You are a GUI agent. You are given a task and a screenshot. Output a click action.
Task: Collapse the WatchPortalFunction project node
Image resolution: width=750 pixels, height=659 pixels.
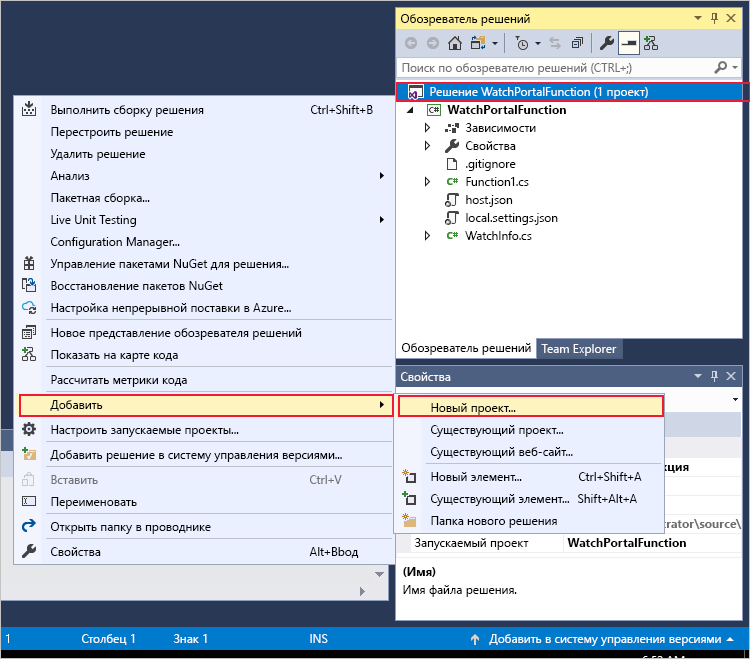(410, 110)
